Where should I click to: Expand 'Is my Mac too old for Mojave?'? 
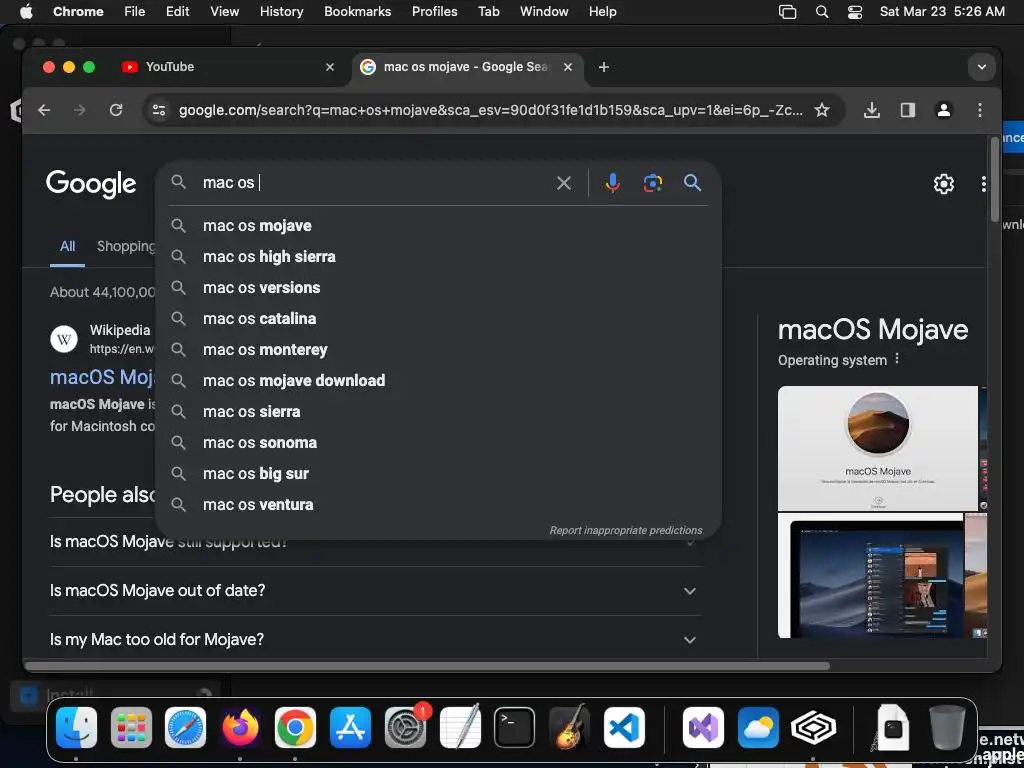click(x=375, y=639)
